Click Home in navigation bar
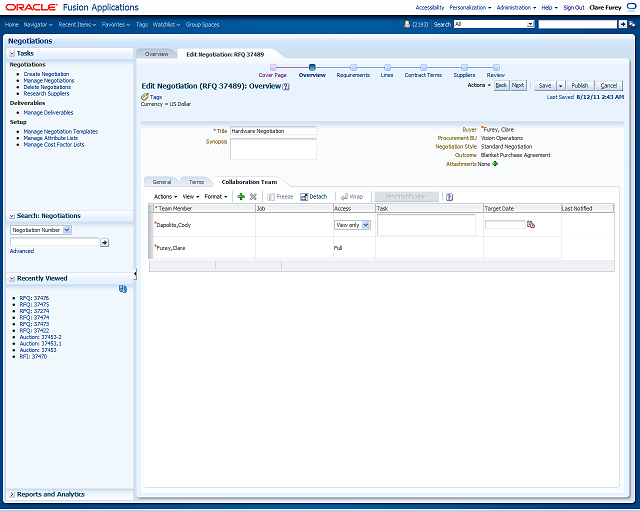 pyautogui.click(x=11, y=25)
